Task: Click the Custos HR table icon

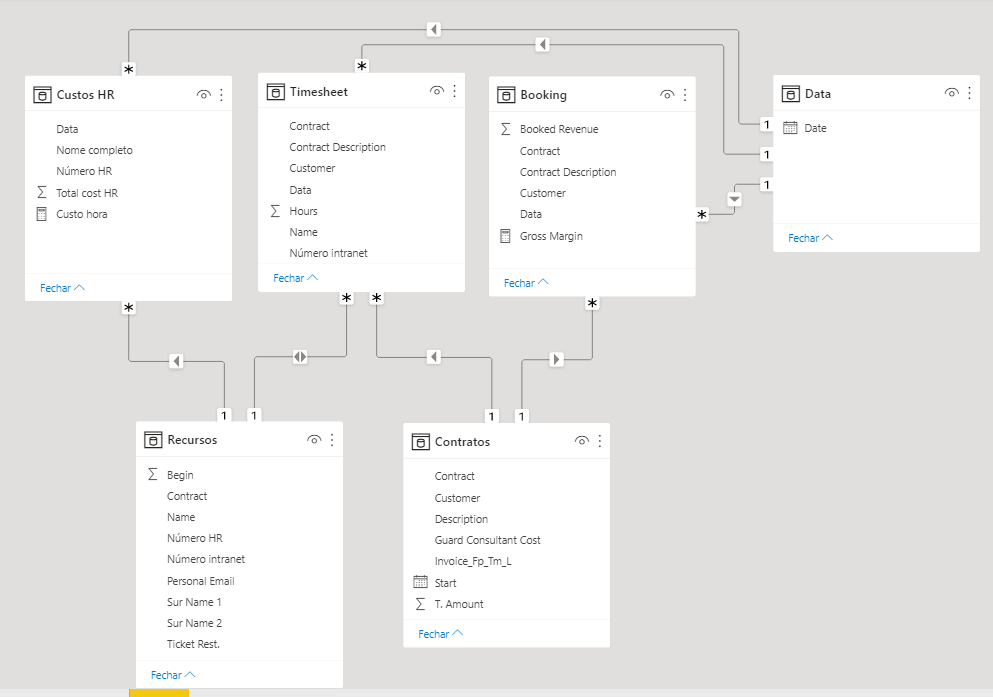Action: point(42,95)
